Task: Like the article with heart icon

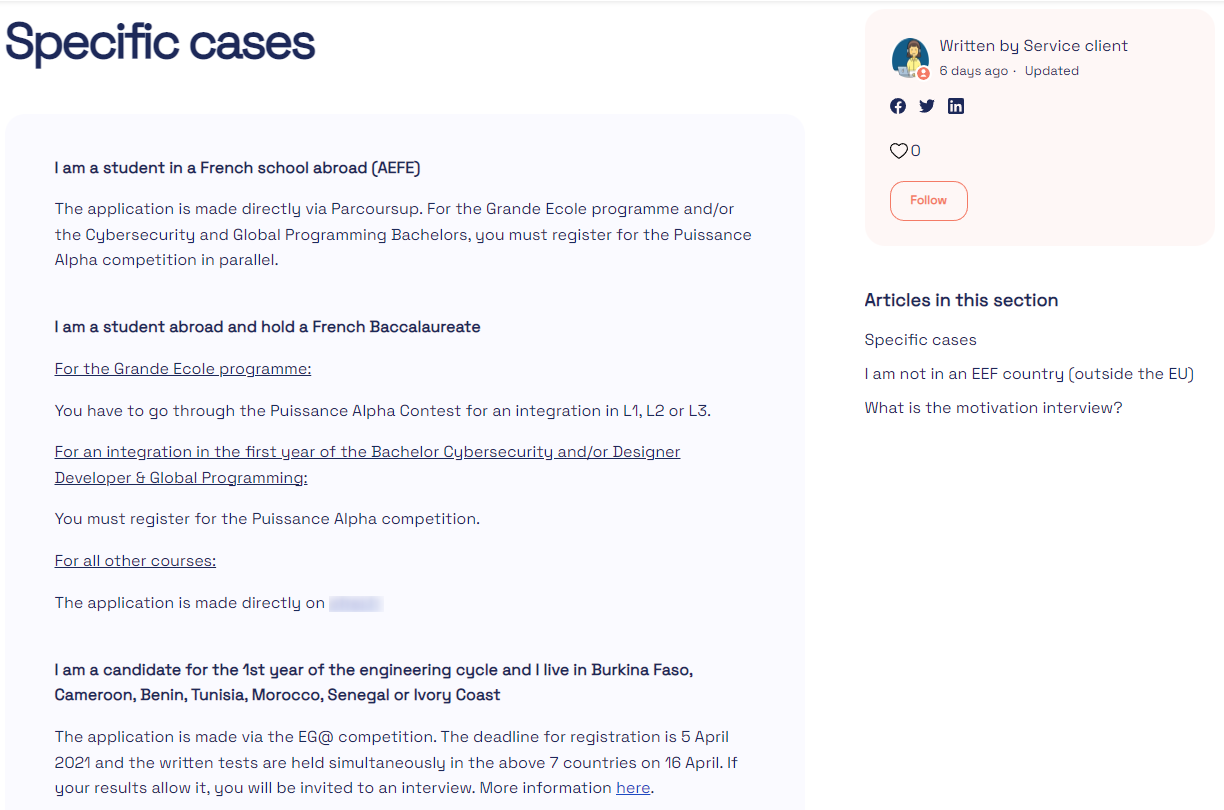Action: coord(898,151)
